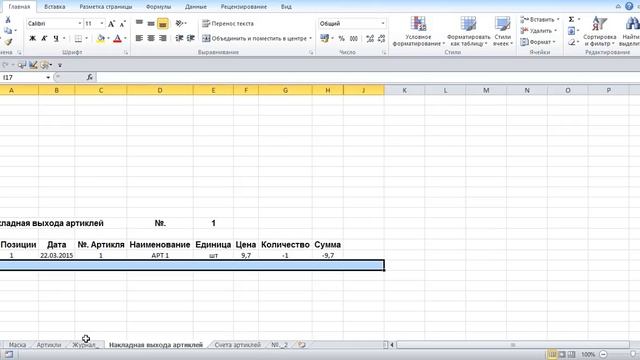This screenshot has height=360, width=640.
Task: Apply thousands separator 000 icon
Action: click(x=354, y=38)
